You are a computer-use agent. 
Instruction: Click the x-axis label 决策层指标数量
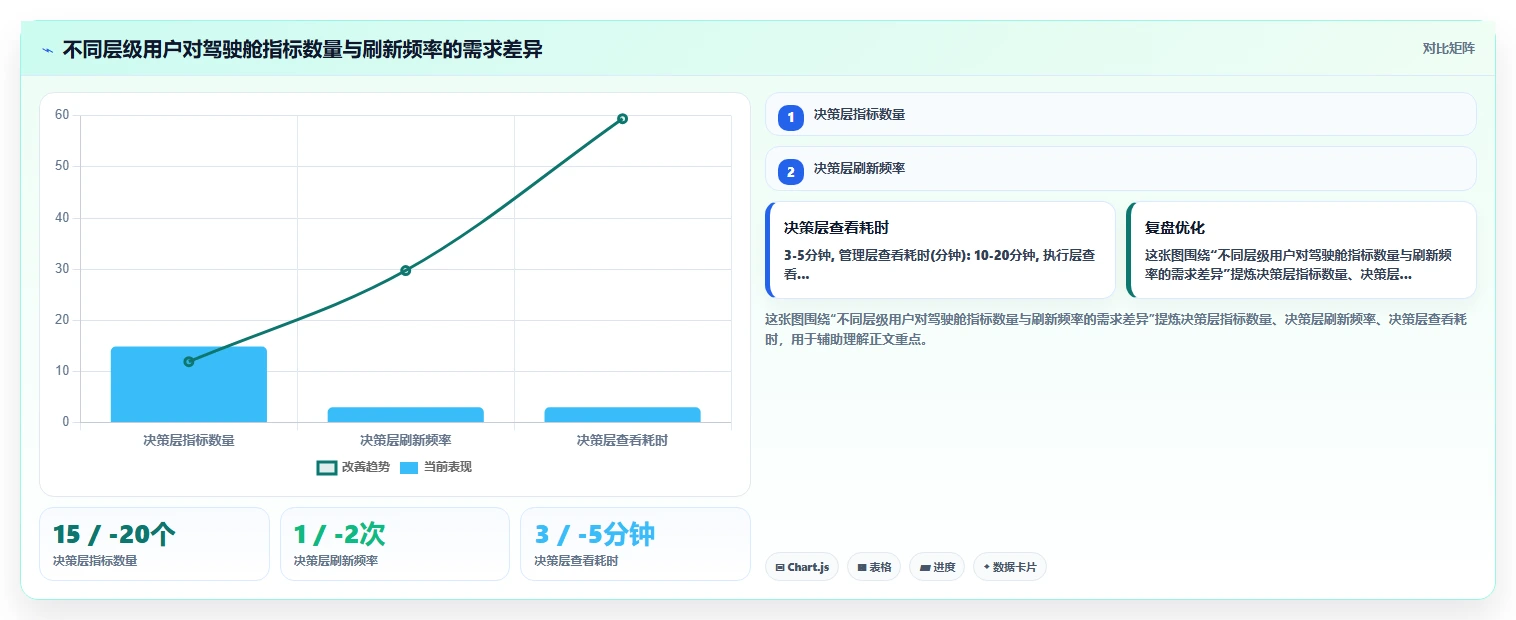[x=189, y=440]
